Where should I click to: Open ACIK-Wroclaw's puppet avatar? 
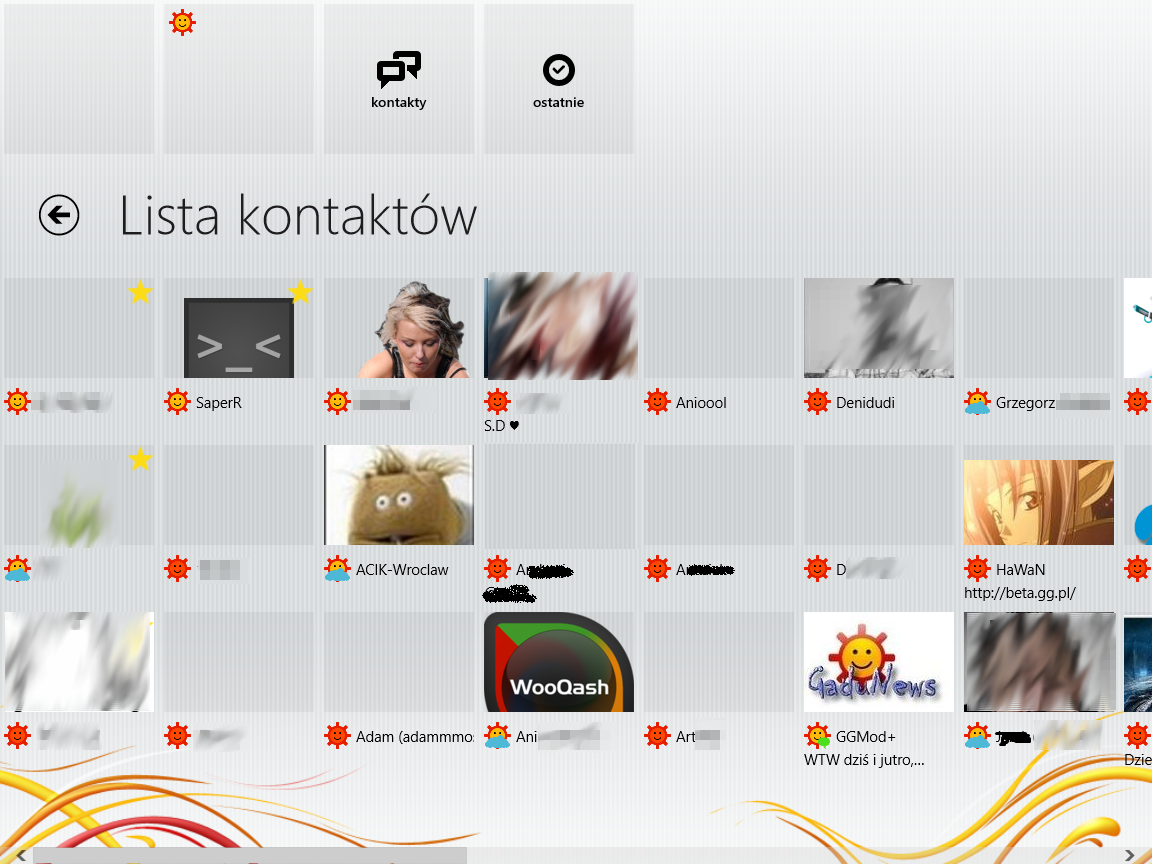pyautogui.click(x=399, y=494)
